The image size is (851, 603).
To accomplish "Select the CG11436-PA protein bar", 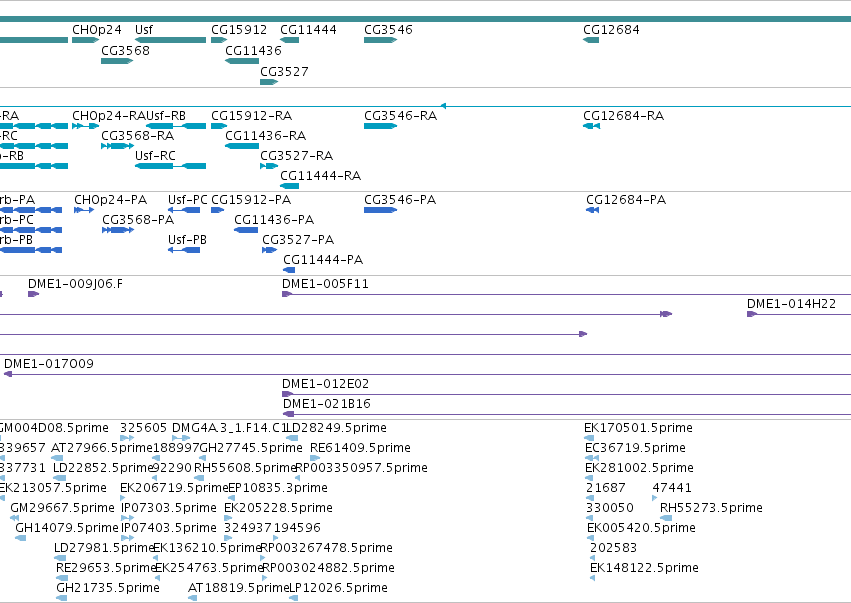I will [x=246, y=230].
